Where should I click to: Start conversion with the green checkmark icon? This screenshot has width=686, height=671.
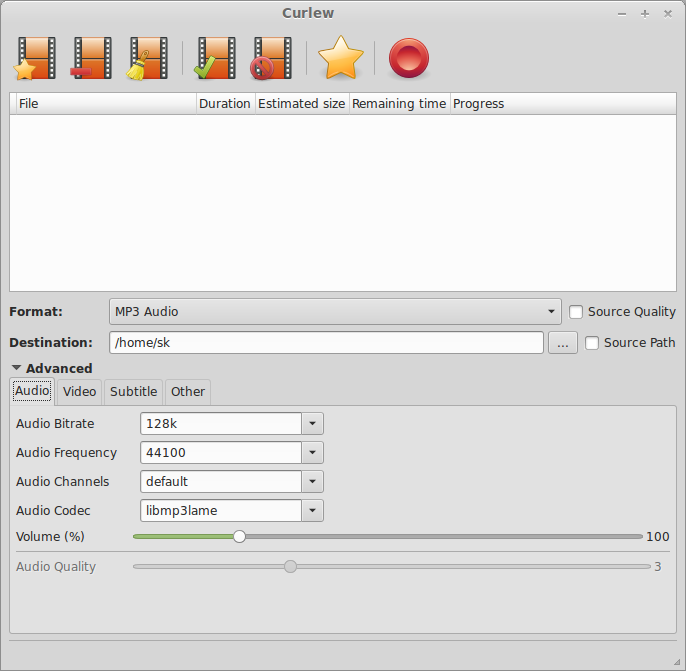tap(215, 58)
